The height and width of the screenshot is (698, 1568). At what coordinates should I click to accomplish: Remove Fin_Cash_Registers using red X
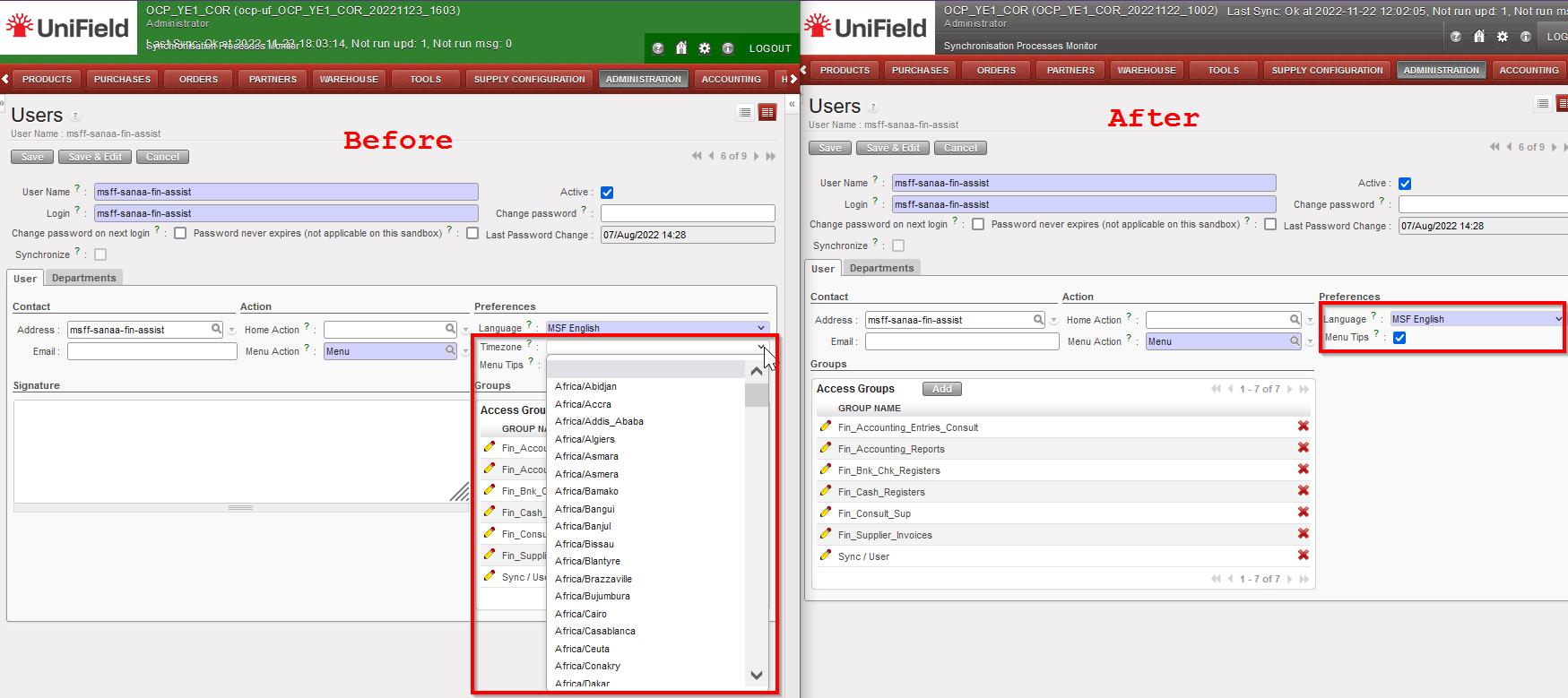(x=1304, y=491)
